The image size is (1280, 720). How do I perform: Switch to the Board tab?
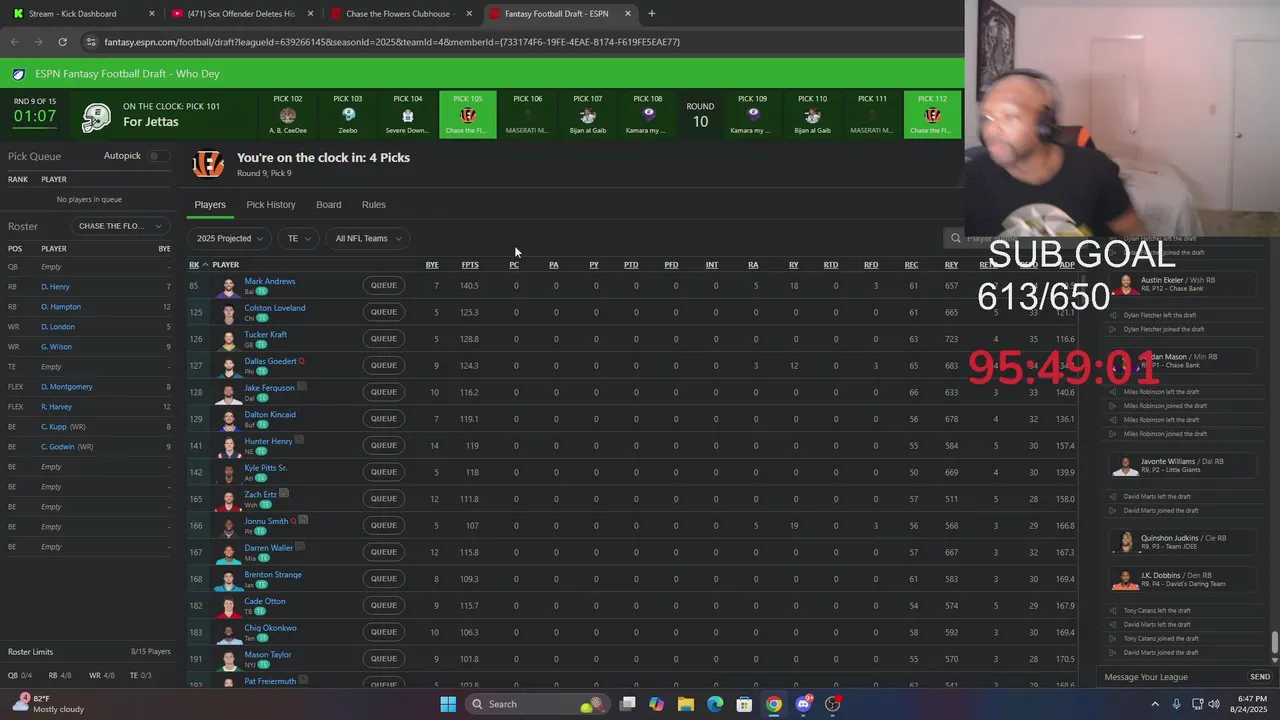coord(329,205)
